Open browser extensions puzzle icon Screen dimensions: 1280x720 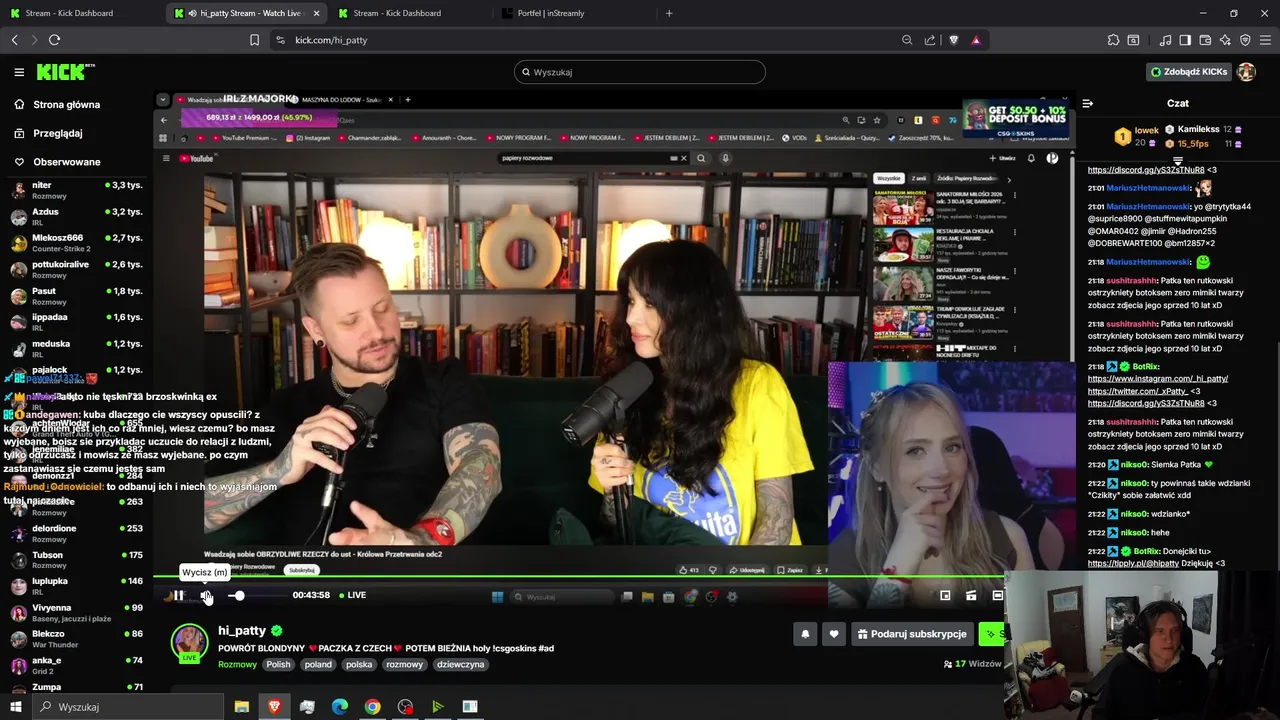tap(1113, 40)
